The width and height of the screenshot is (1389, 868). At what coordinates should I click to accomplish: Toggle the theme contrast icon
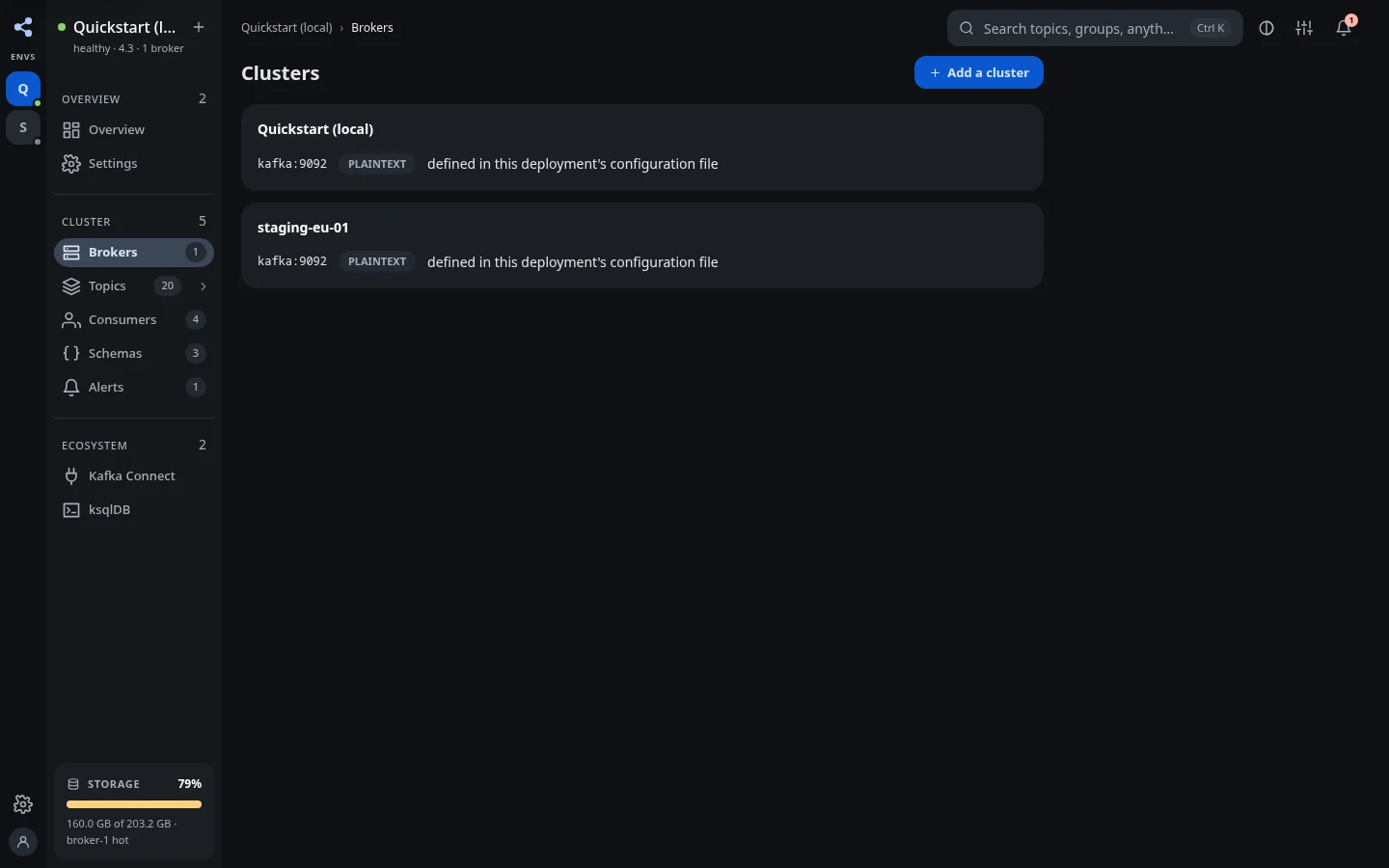click(1266, 28)
